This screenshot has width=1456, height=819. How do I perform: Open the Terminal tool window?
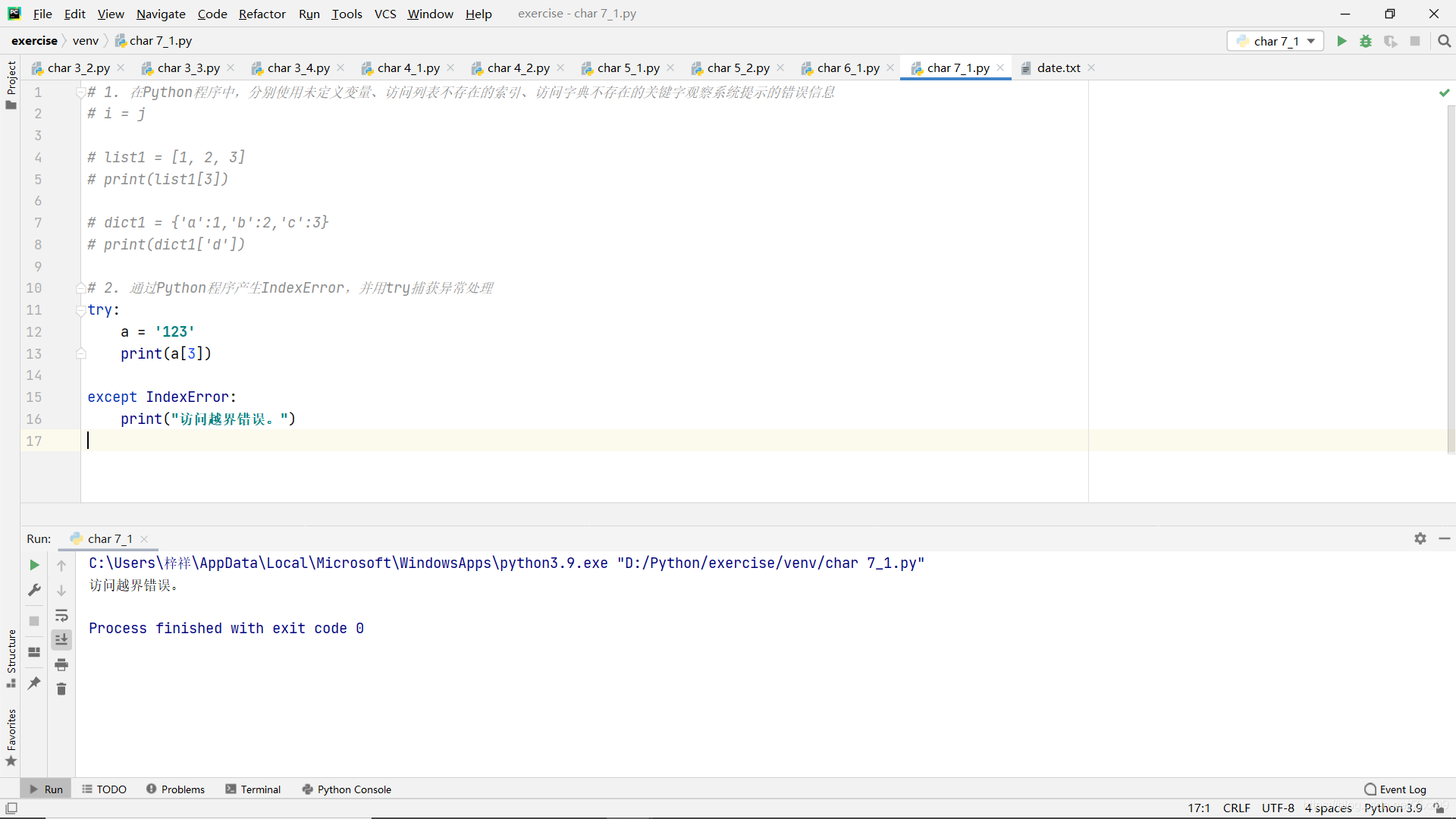(253, 789)
